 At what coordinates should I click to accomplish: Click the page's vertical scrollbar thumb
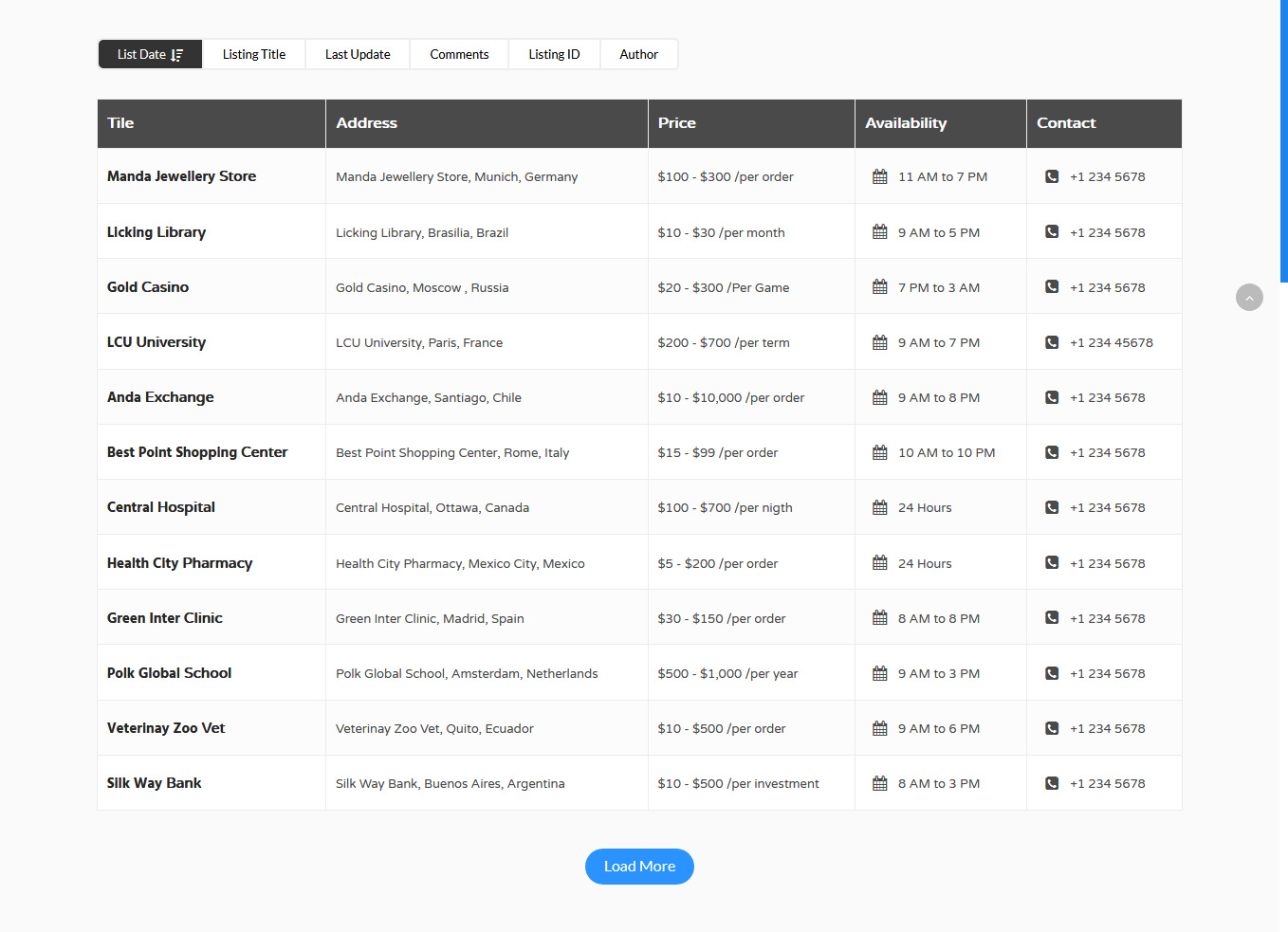pyautogui.click(x=1283, y=142)
